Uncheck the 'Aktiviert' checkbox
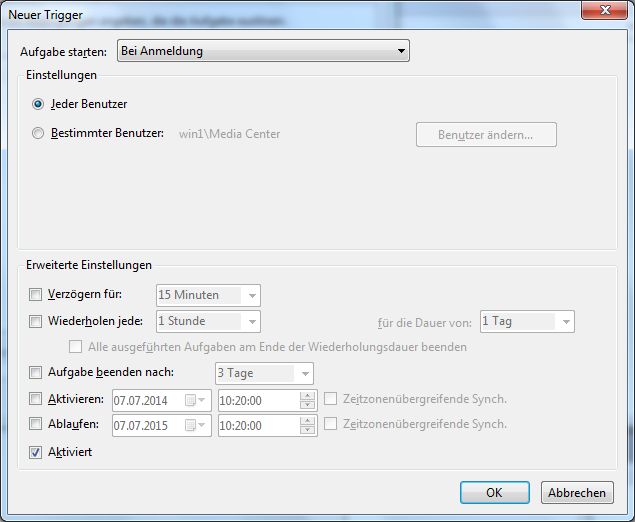635x522 pixels. pos(35,452)
